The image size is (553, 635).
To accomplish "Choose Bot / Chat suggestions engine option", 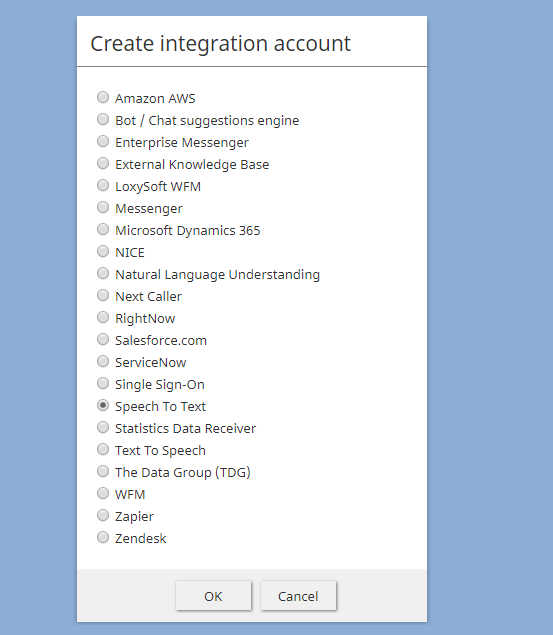I will pyautogui.click(x=103, y=119).
